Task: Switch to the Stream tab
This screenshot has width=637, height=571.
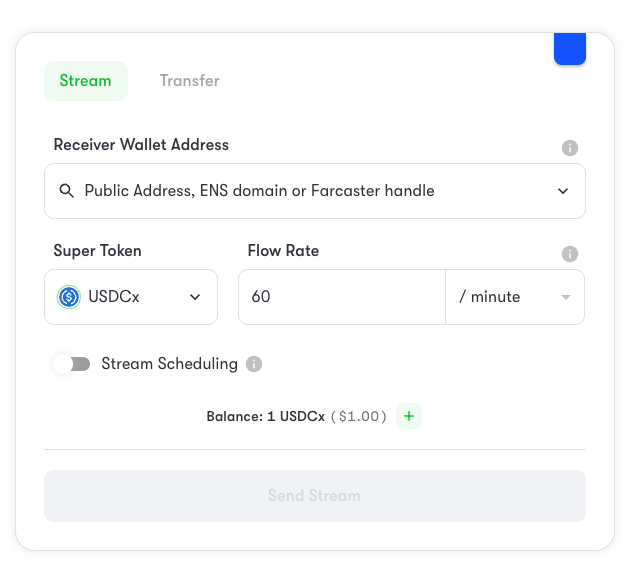Action: point(85,81)
